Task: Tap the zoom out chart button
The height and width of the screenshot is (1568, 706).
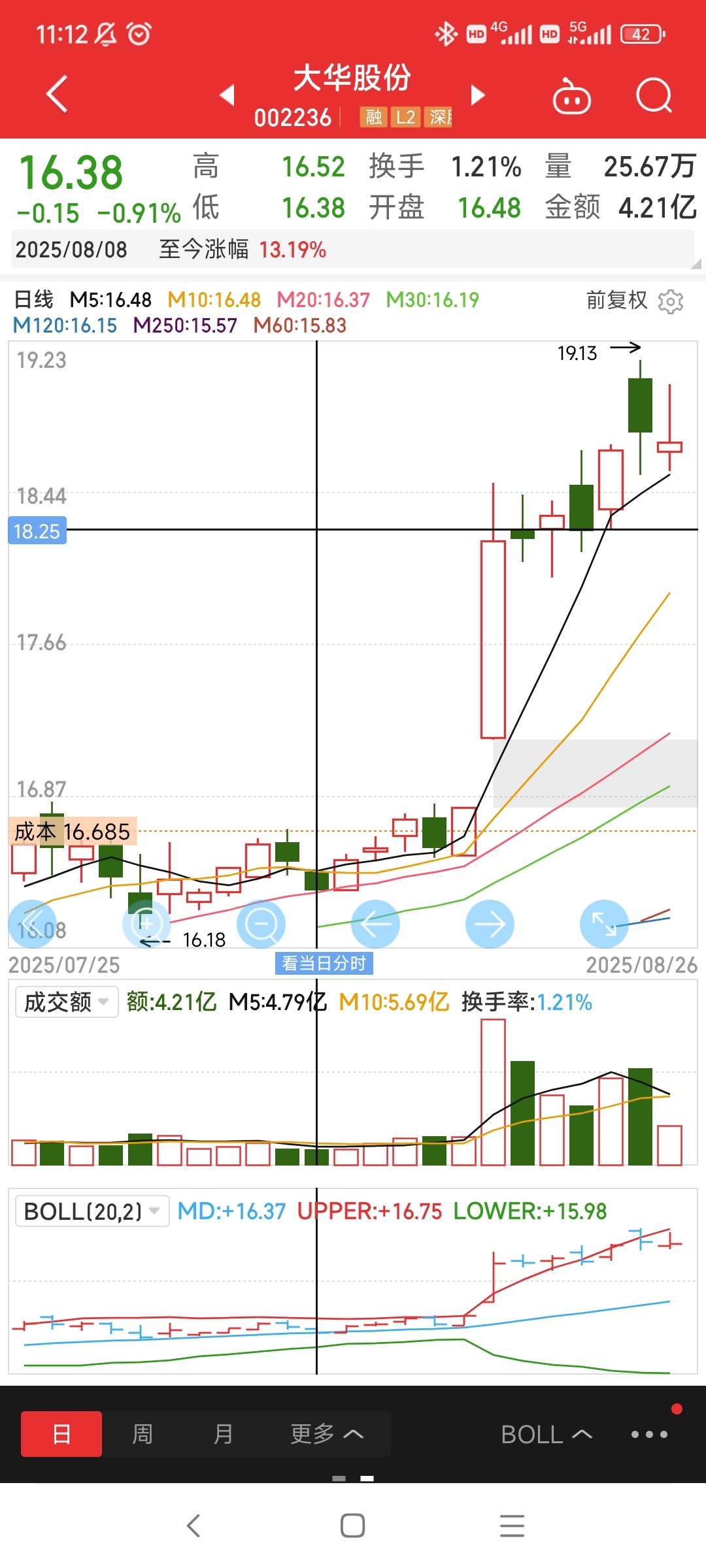Action: pos(261,924)
